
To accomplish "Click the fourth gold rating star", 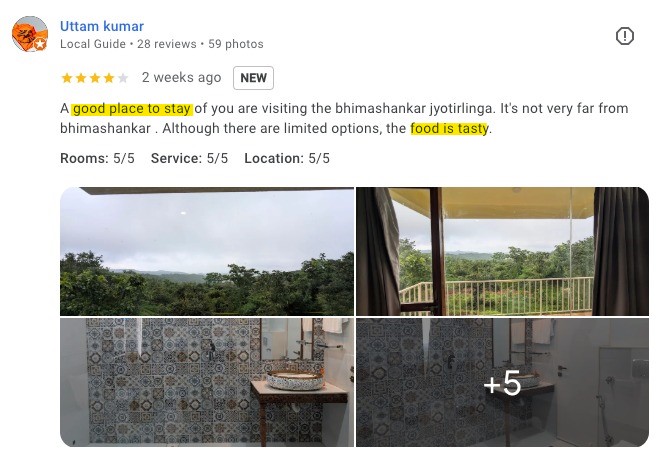I will [109, 78].
